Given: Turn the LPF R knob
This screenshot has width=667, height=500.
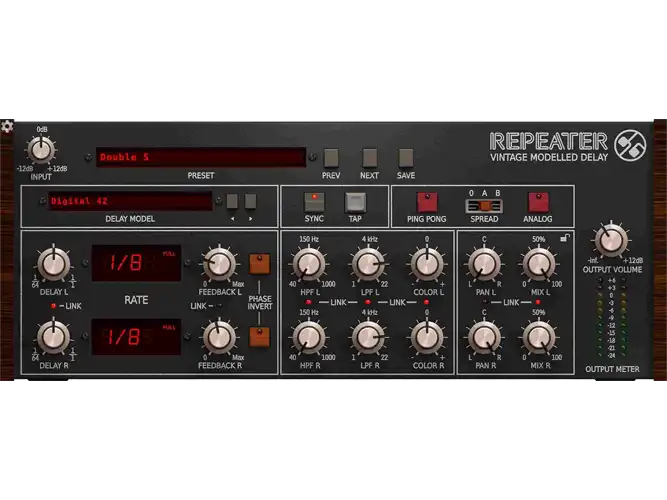Looking at the screenshot, I should (368, 337).
